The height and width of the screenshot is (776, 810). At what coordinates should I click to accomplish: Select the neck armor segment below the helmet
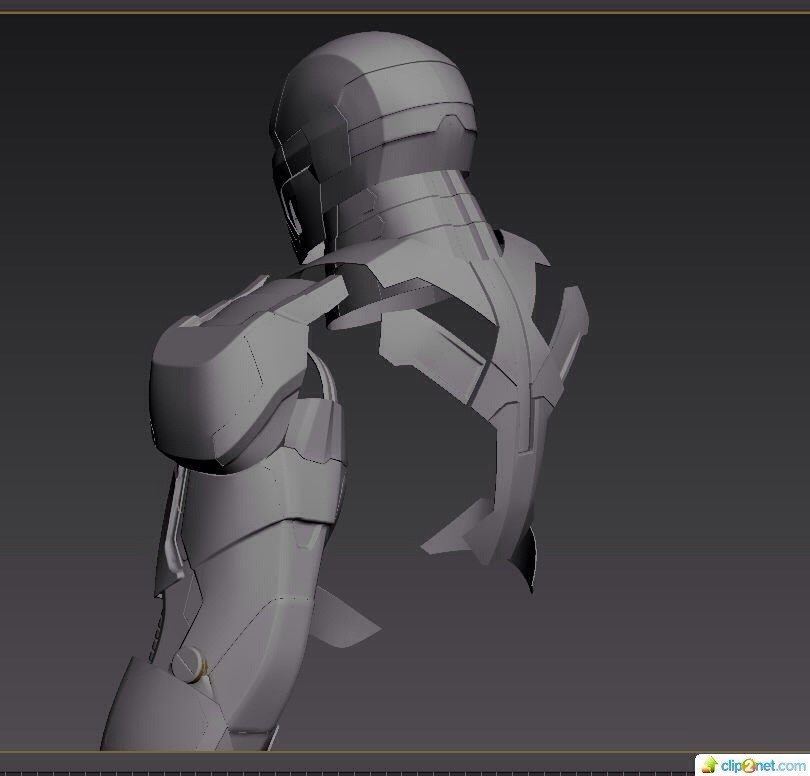[x=413, y=212]
